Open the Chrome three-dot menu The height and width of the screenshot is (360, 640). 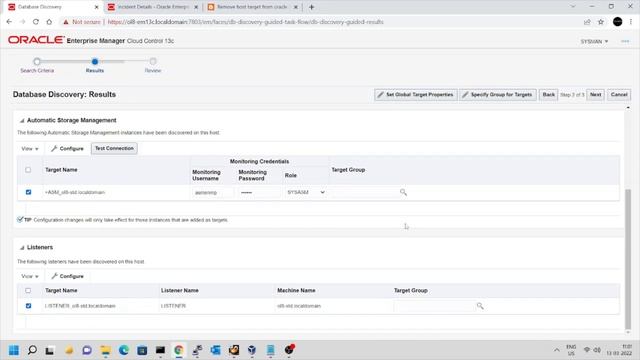[x=632, y=22]
